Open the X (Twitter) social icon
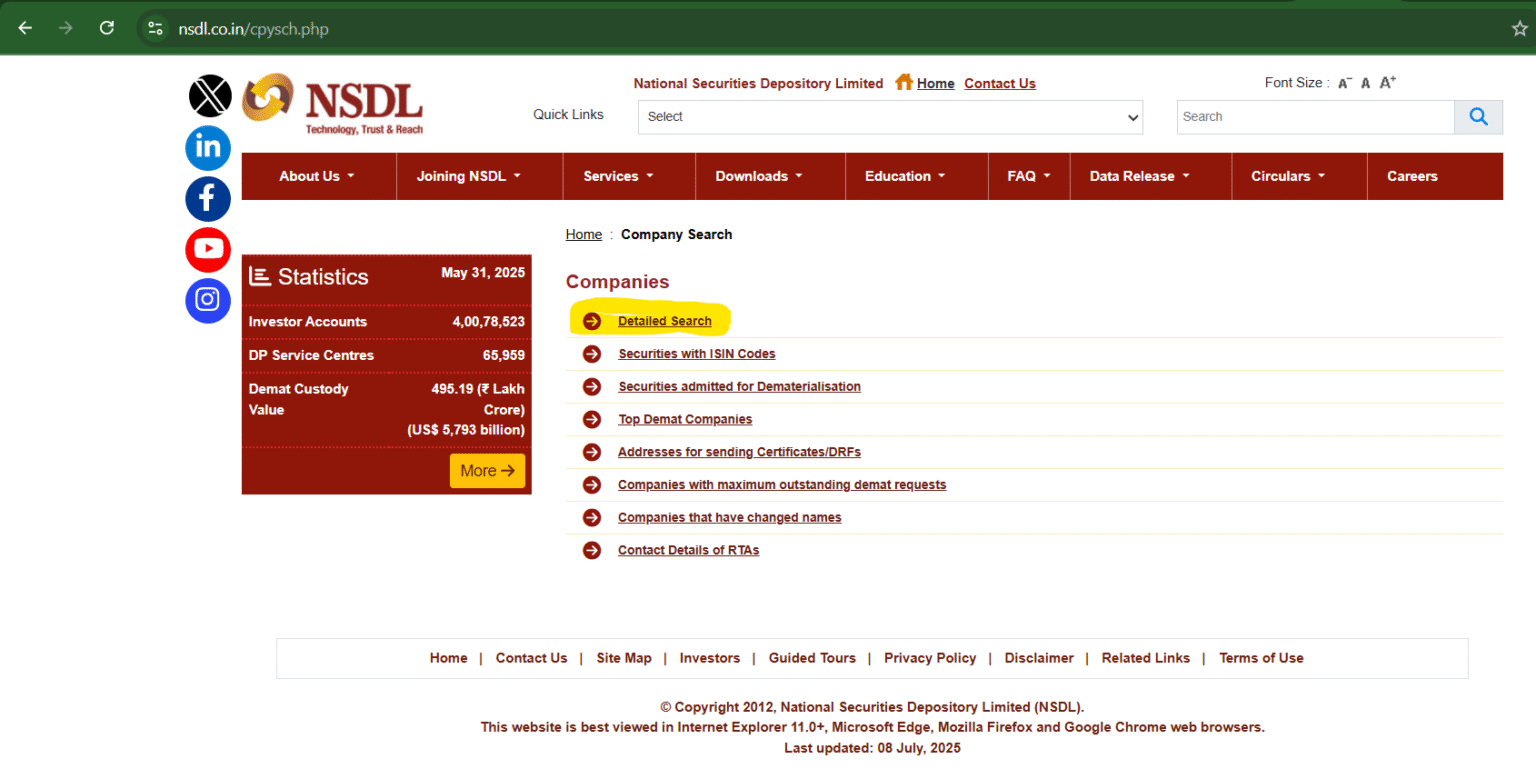This screenshot has width=1536, height=779. point(209,96)
